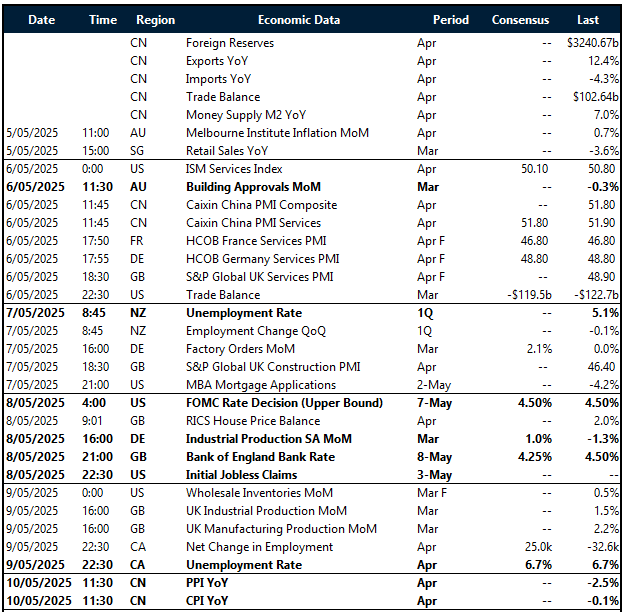Click the CA Unemployment Rate Apr entry

tap(244, 565)
